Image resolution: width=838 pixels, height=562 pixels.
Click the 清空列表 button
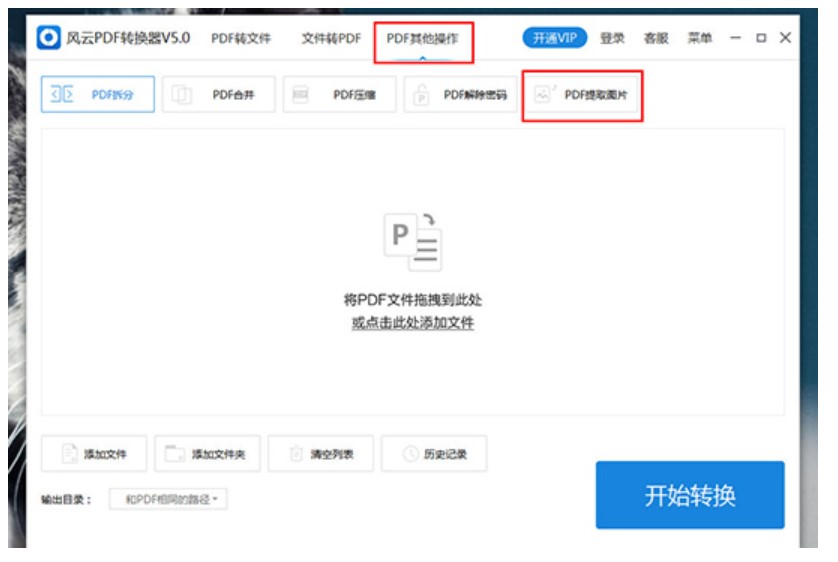coord(321,454)
